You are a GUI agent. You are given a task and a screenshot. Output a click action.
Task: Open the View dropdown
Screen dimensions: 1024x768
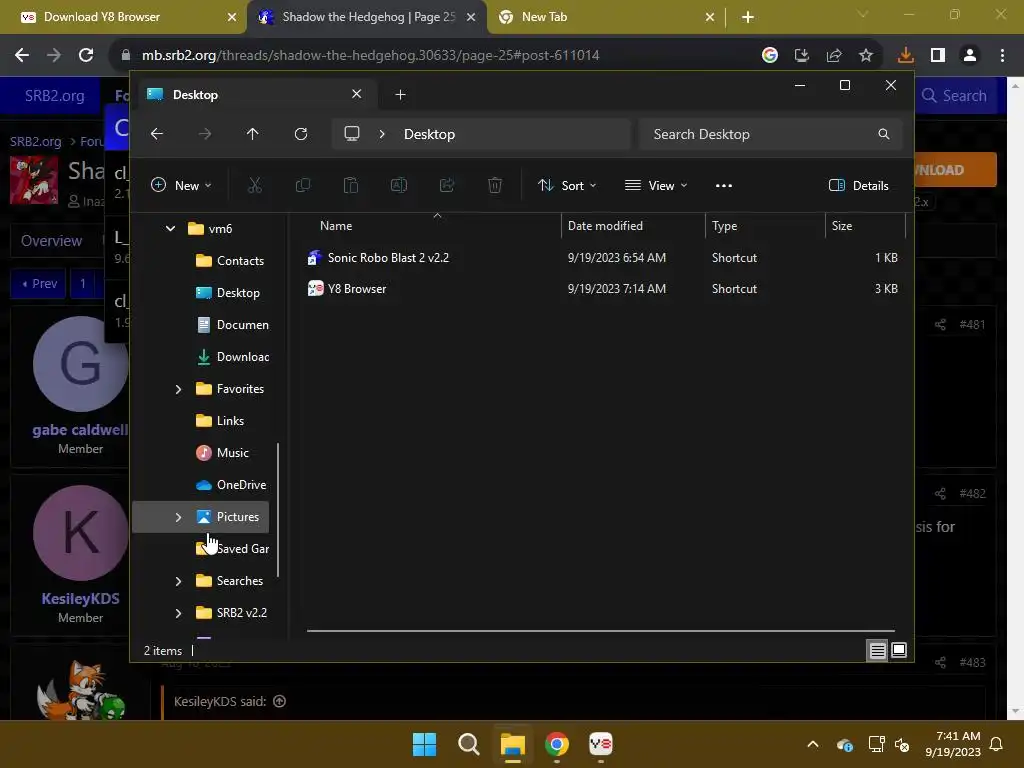point(656,185)
